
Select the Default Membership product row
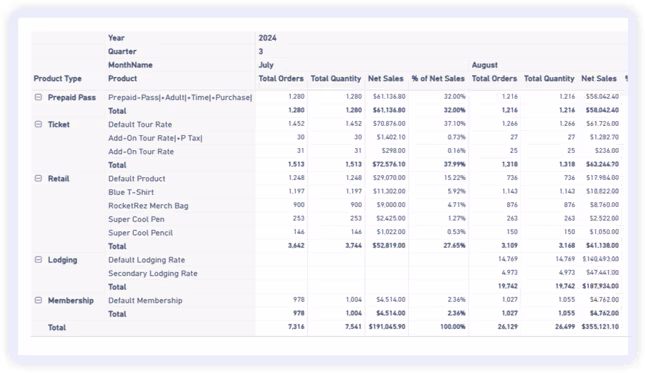tap(145, 300)
